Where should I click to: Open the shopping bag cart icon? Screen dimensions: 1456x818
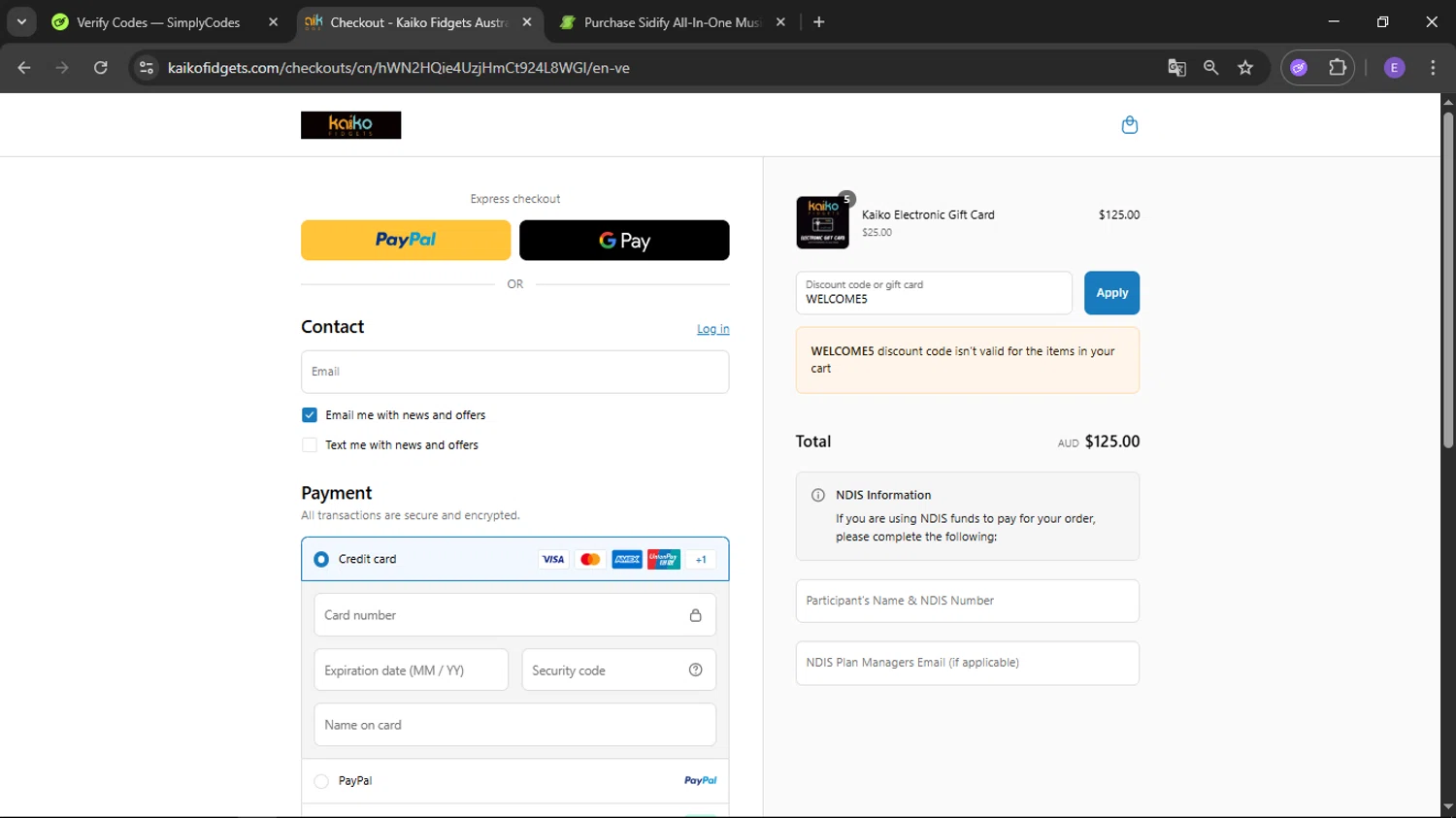point(1129,124)
